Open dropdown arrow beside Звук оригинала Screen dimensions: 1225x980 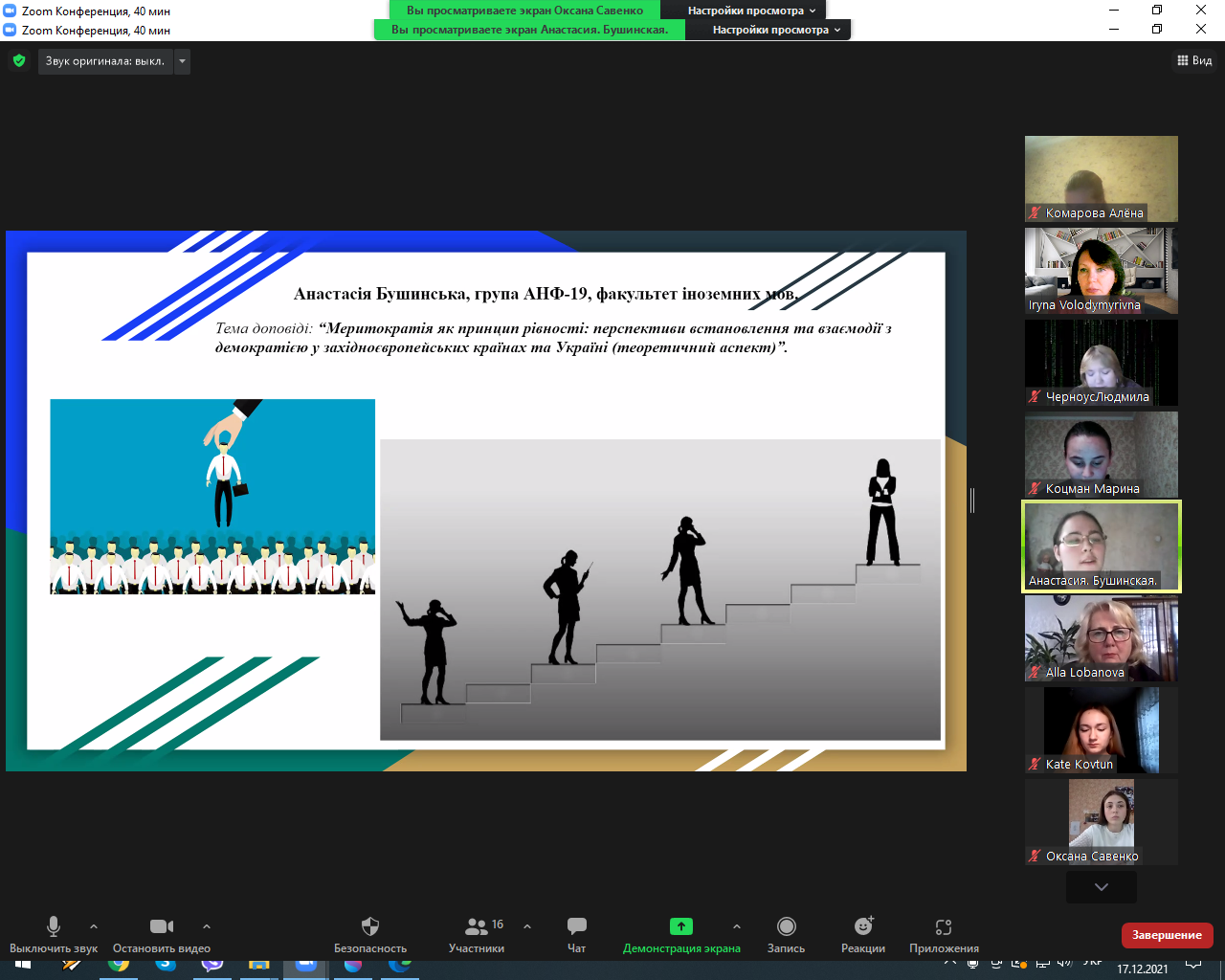[182, 61]
